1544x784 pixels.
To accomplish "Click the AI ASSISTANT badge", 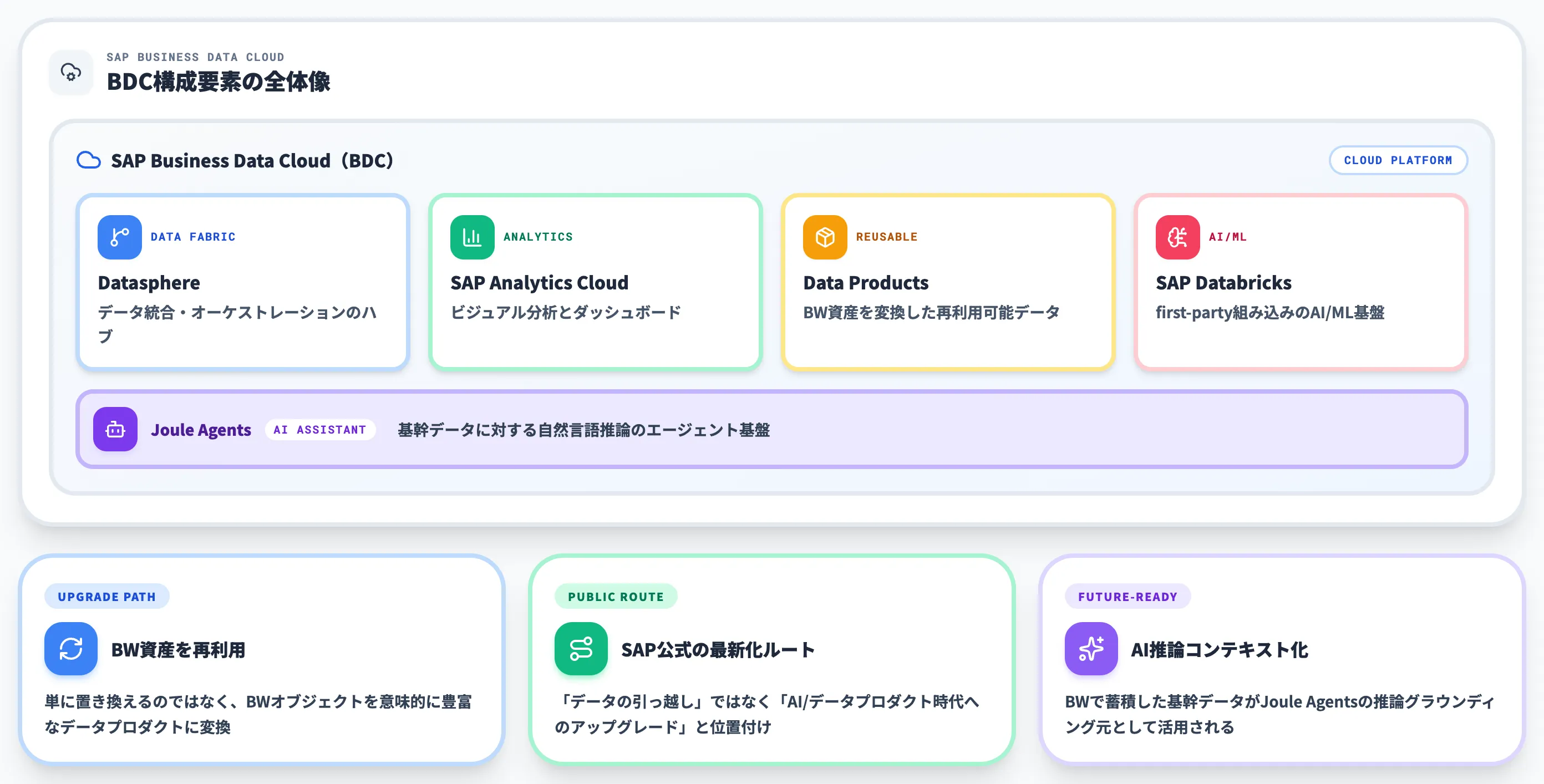I will tap(320, 429).
